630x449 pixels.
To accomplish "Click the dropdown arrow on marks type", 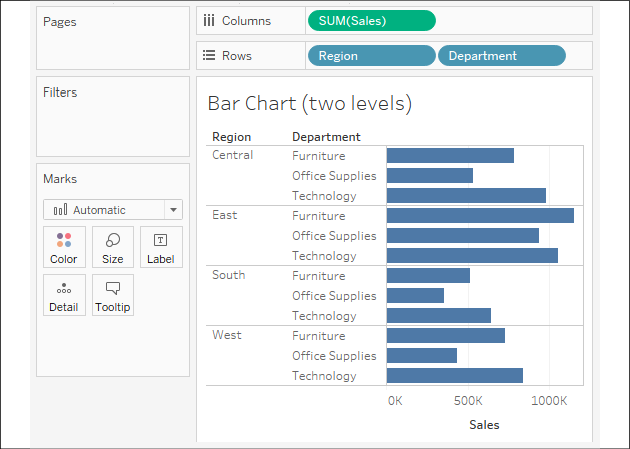I will click(x=174, y=210).
